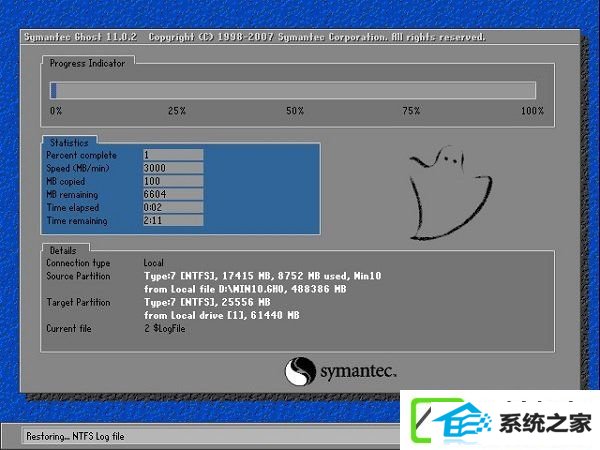
Task: Click the 25% progress marker label
Action: [x=177, y=111]
